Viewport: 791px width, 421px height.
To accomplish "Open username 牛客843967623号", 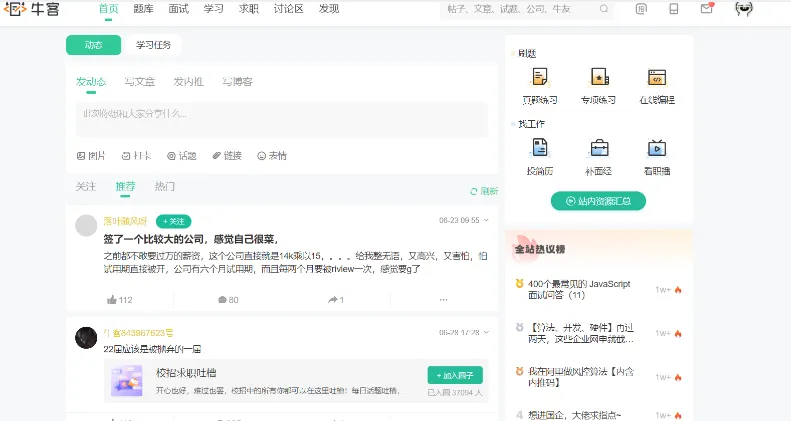I will [x=138, y=333].
